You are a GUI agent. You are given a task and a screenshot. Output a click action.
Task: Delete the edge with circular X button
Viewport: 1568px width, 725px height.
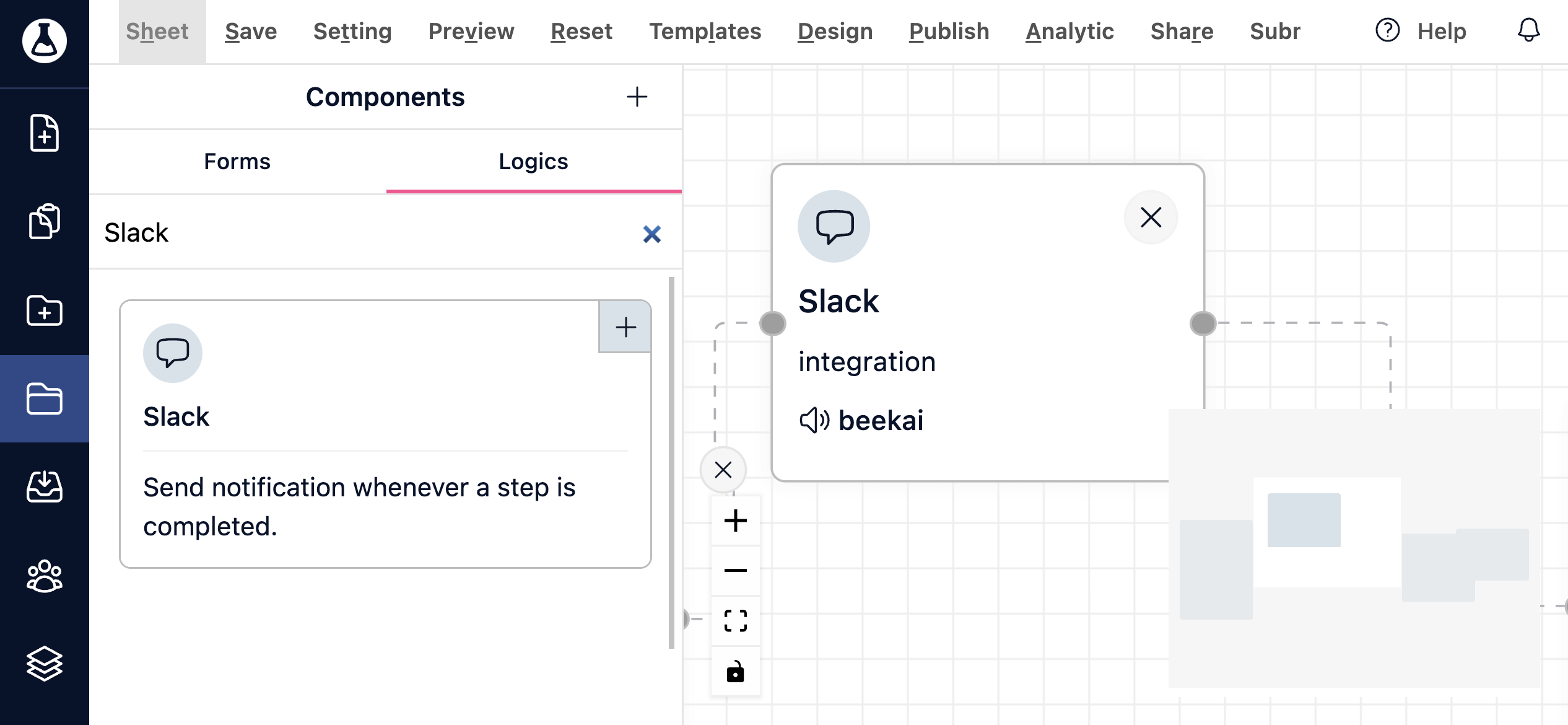[723, 470]
